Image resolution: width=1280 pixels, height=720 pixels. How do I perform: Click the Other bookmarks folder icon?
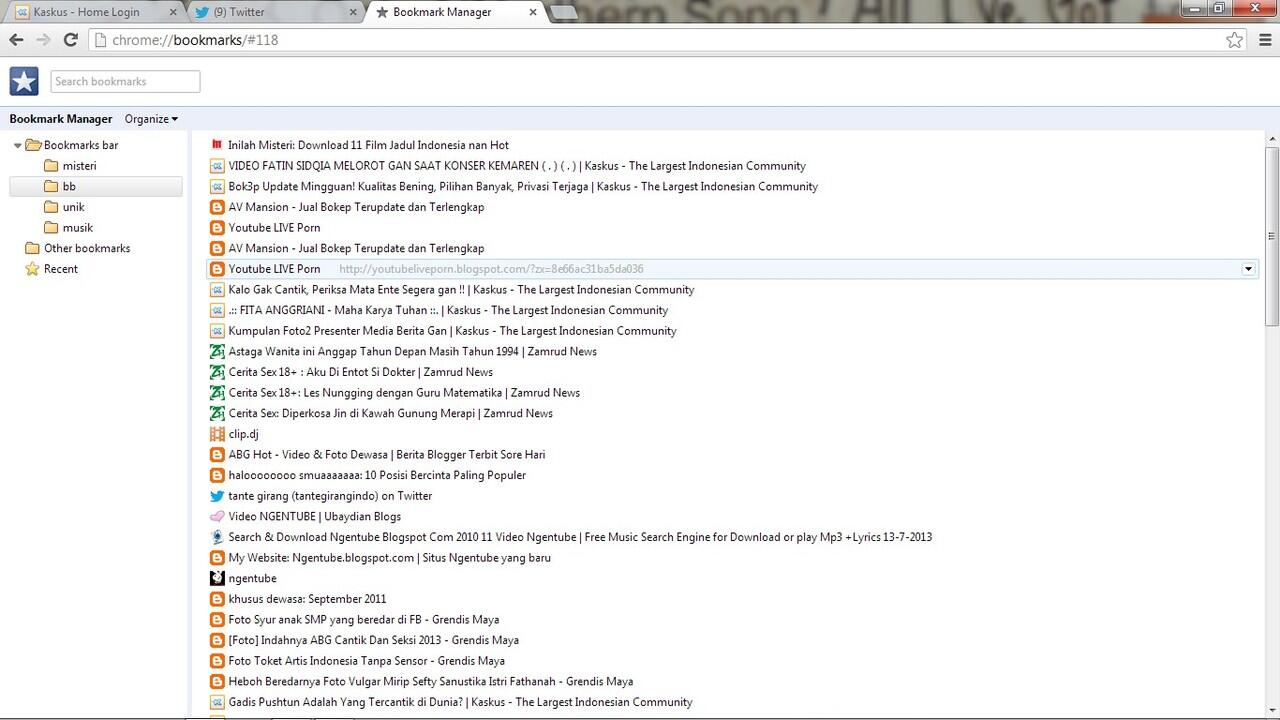point(32,248)
